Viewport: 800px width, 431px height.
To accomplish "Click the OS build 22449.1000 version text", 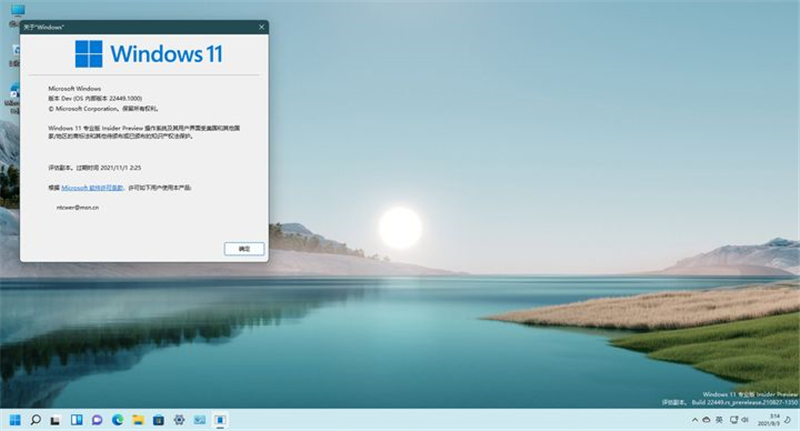I will [x=95, y=98].
